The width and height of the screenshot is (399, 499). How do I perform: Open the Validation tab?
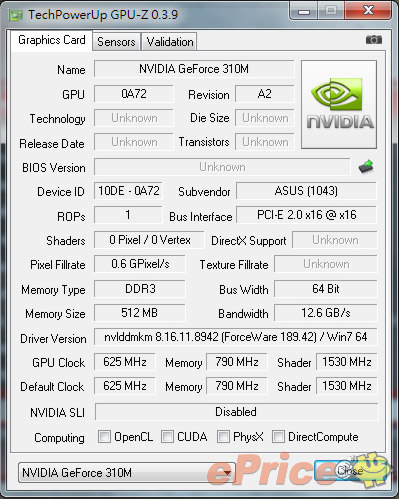(x=170, y=42)
